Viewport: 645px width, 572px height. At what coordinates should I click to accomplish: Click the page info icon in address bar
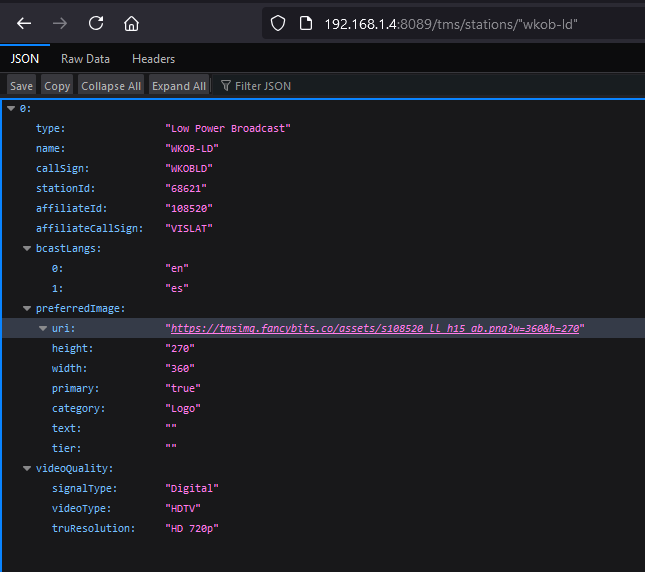tap(306, 23)
